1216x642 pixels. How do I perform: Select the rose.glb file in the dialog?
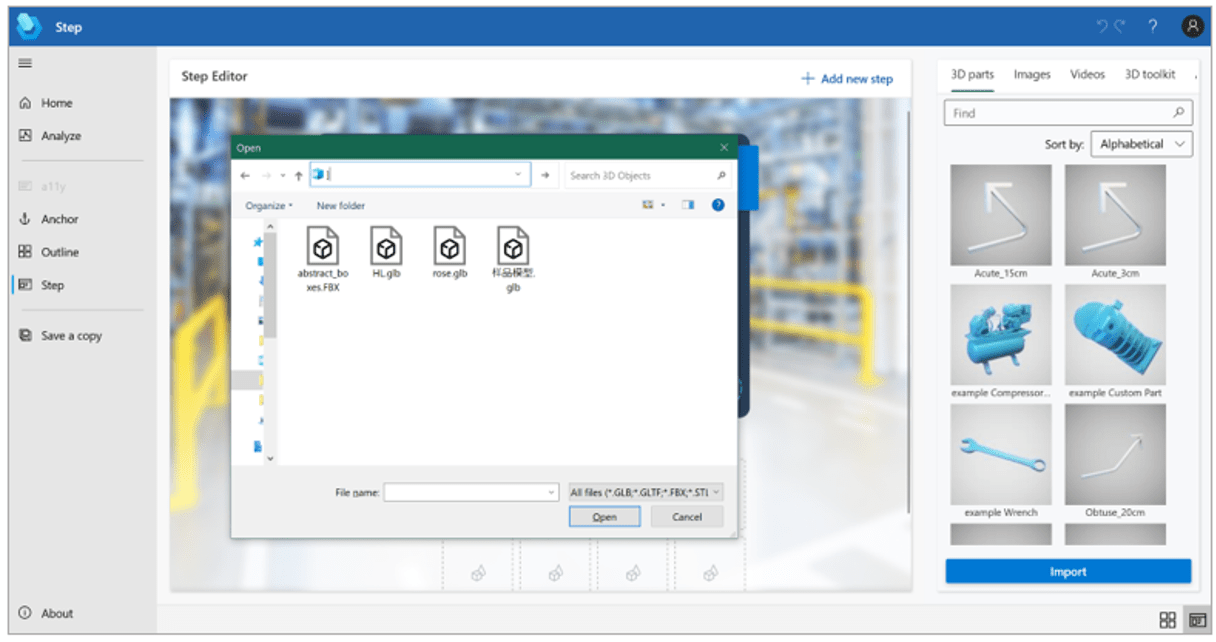[449, 250]
